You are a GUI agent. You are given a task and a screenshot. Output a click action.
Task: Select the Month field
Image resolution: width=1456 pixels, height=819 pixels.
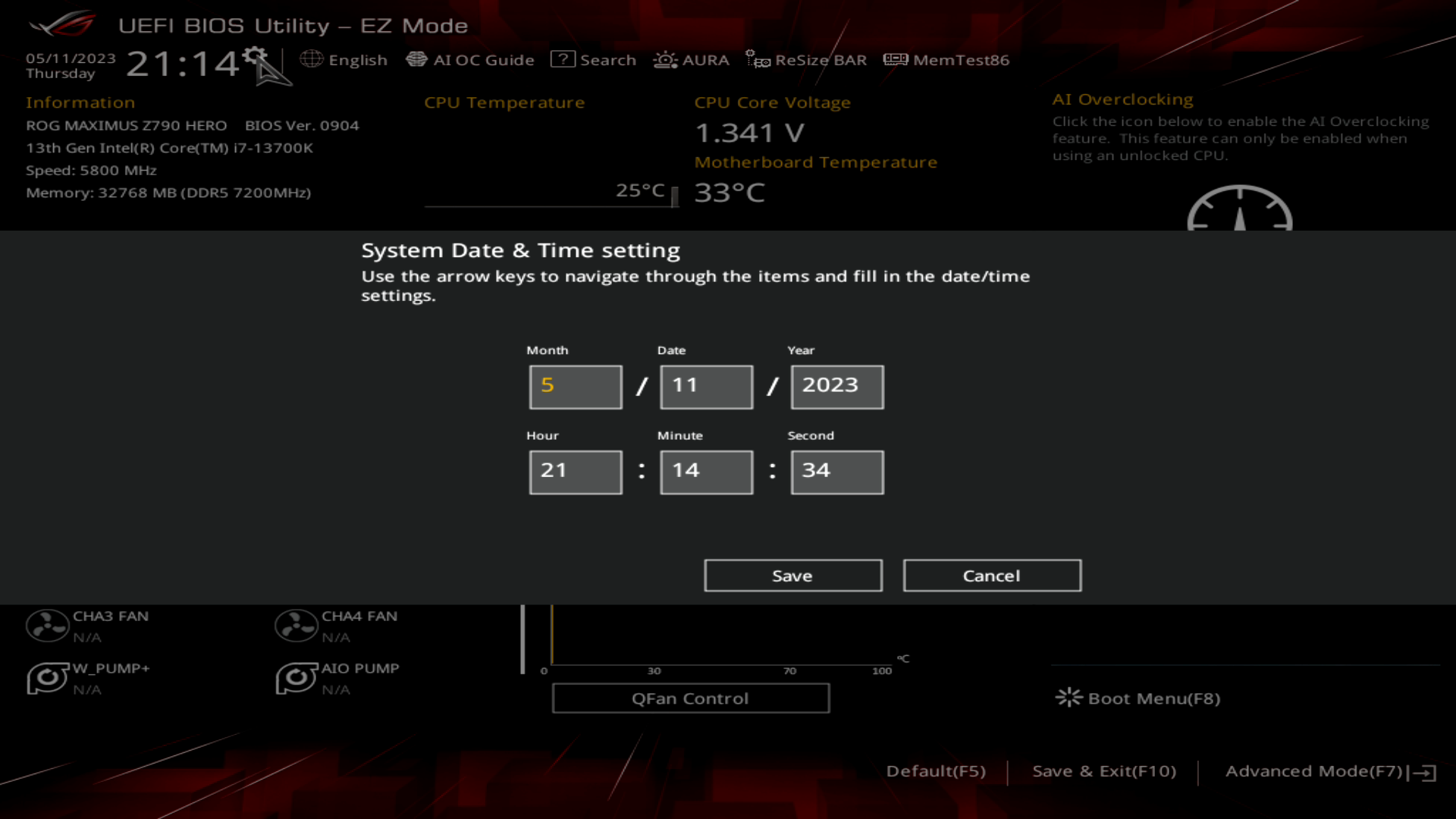[x=576, y=387]
